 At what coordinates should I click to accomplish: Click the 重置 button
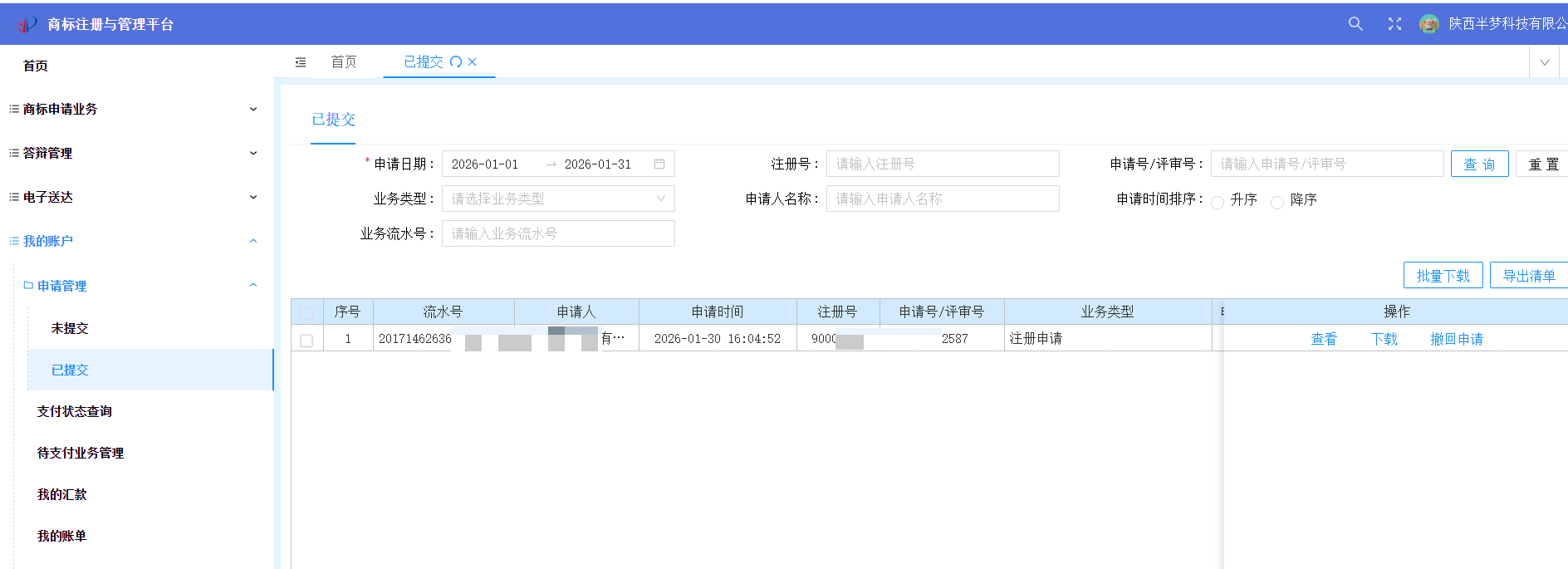[1543, 164]
